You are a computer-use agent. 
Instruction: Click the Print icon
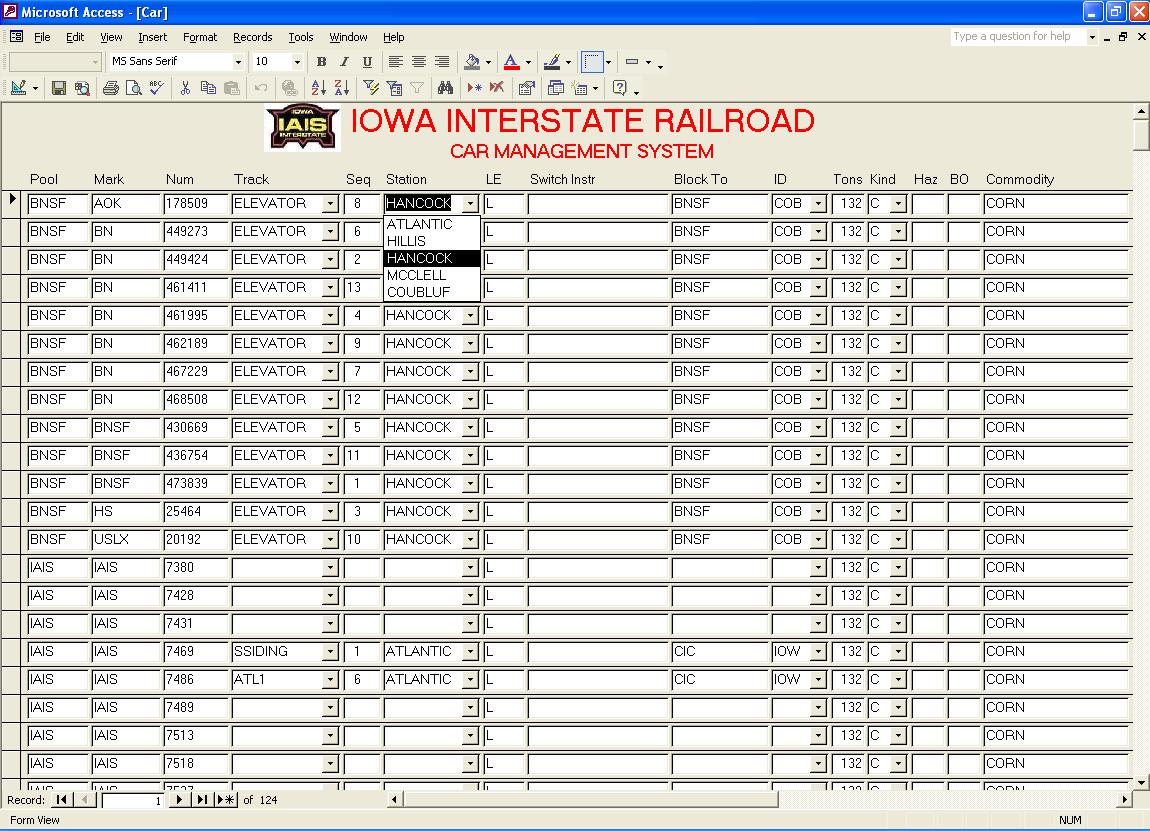coord(111,88)
